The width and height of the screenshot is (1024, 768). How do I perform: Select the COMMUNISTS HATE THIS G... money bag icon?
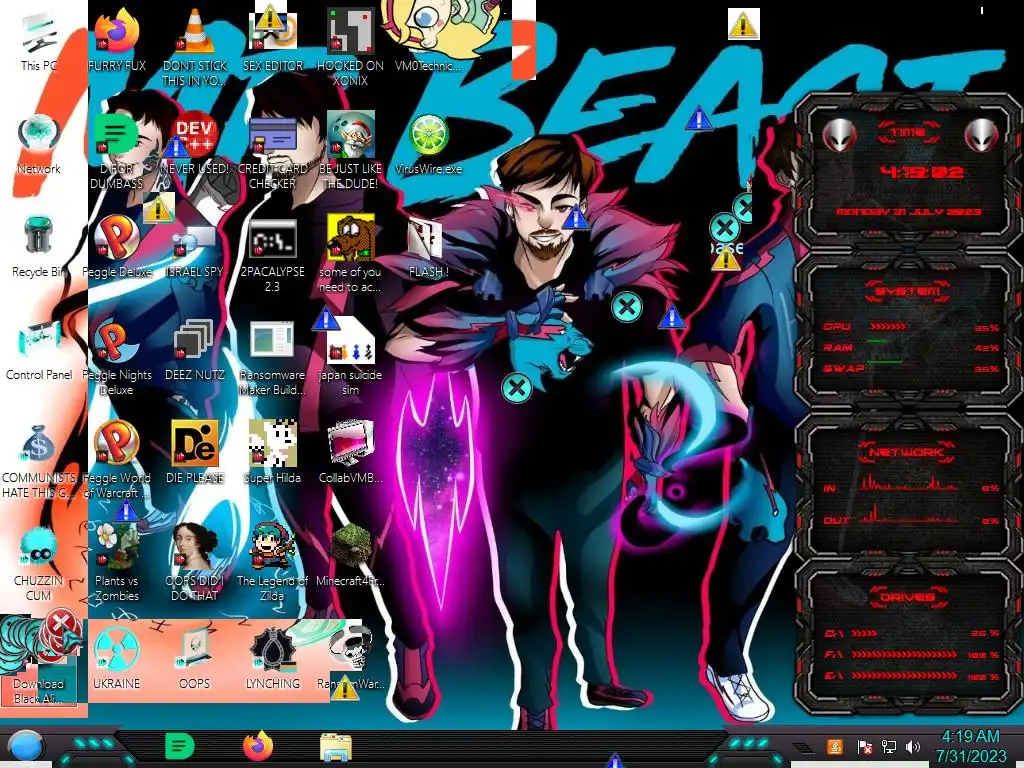(39, 460)
